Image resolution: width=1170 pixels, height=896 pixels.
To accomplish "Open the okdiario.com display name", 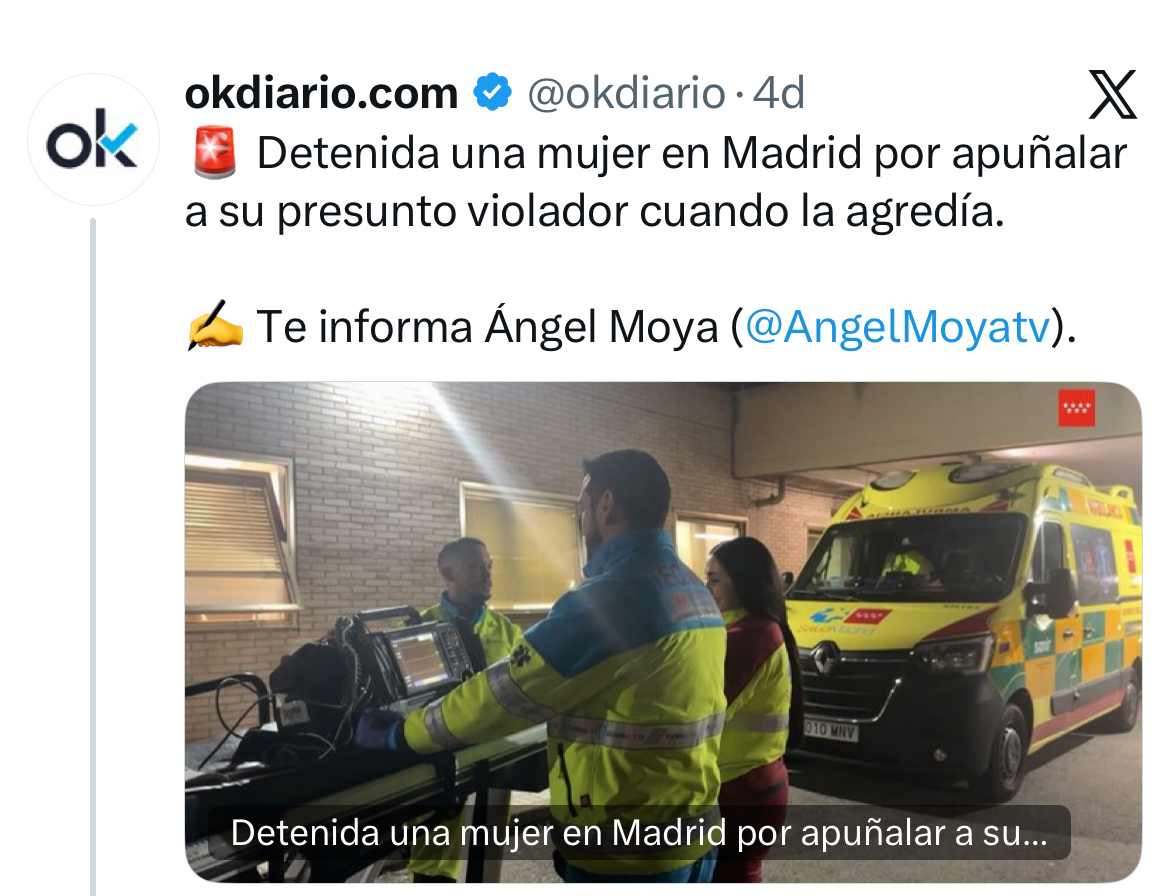I will coord(321,93).
